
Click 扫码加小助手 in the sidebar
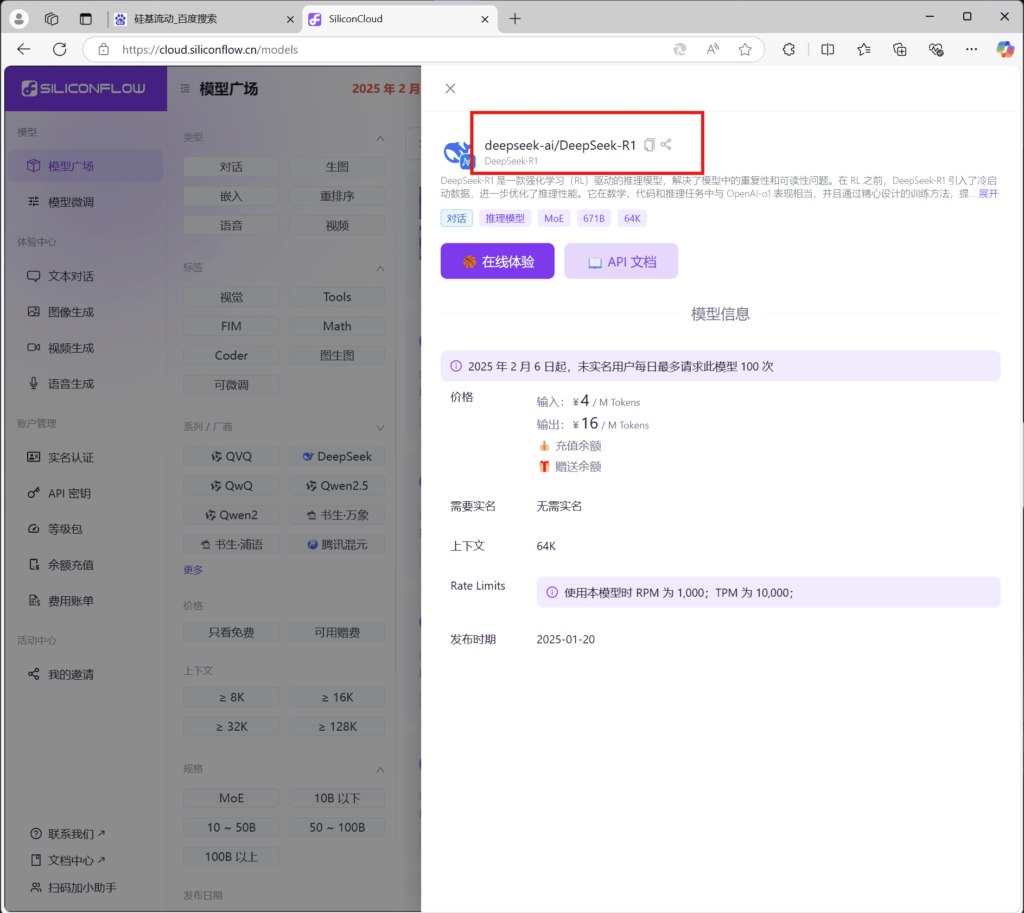[x=73, y=888]
